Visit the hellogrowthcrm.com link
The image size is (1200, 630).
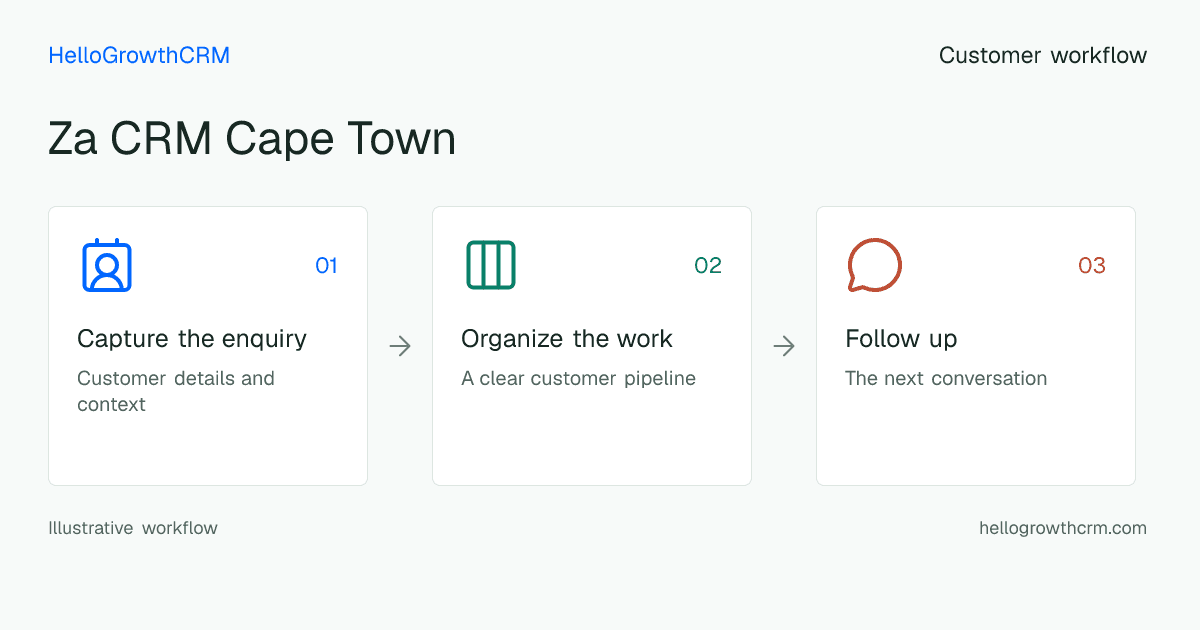pyautogui.click(x=1063, y=528)
